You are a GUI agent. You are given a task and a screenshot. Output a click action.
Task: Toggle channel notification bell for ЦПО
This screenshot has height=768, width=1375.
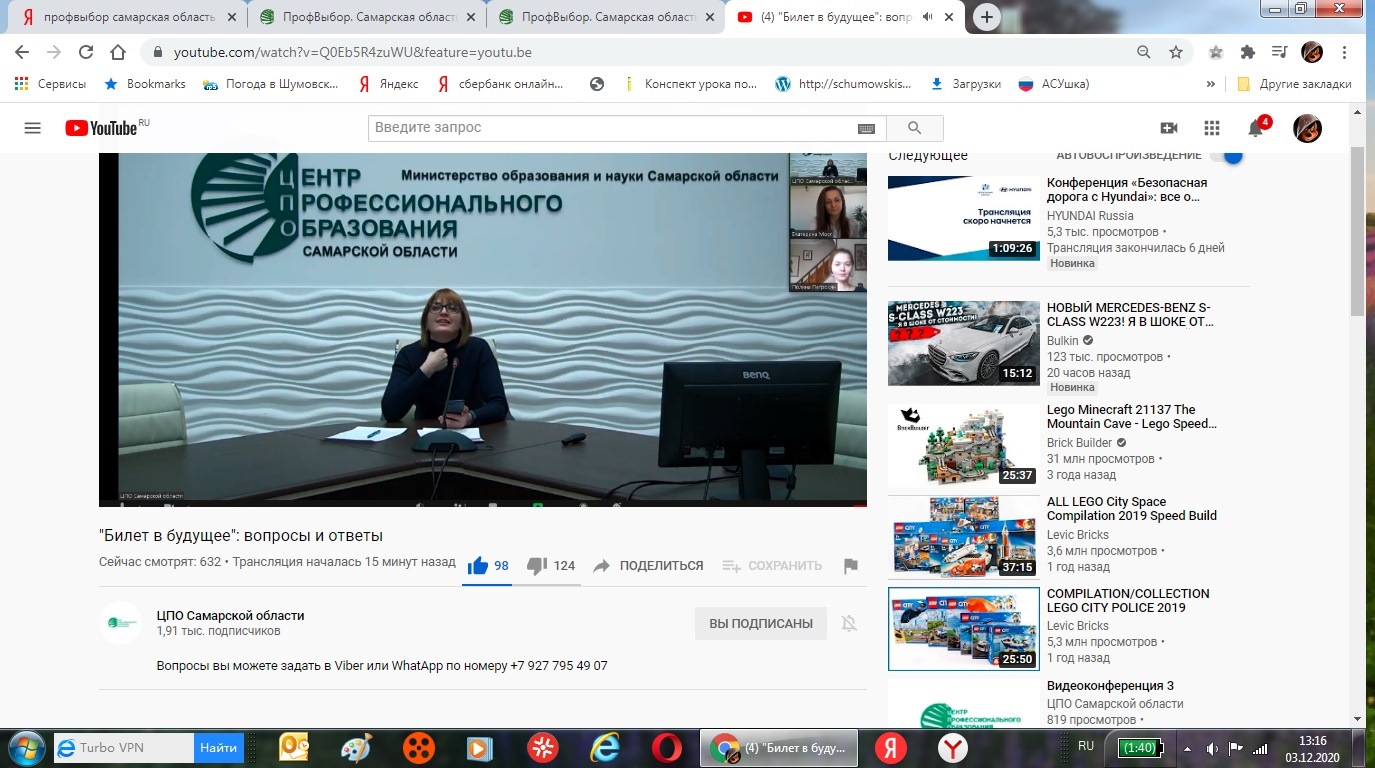click(849, 623)
